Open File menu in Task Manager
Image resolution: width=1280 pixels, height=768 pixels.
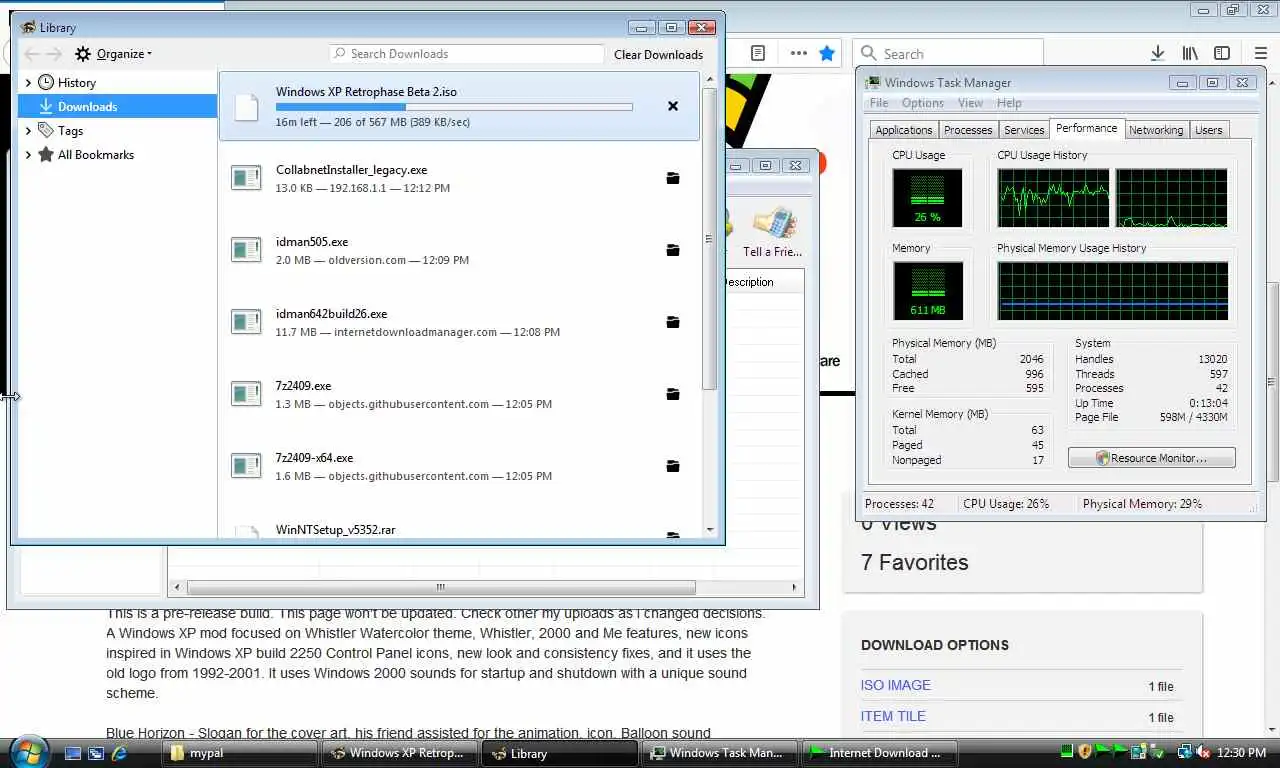(x=879, y=103)
